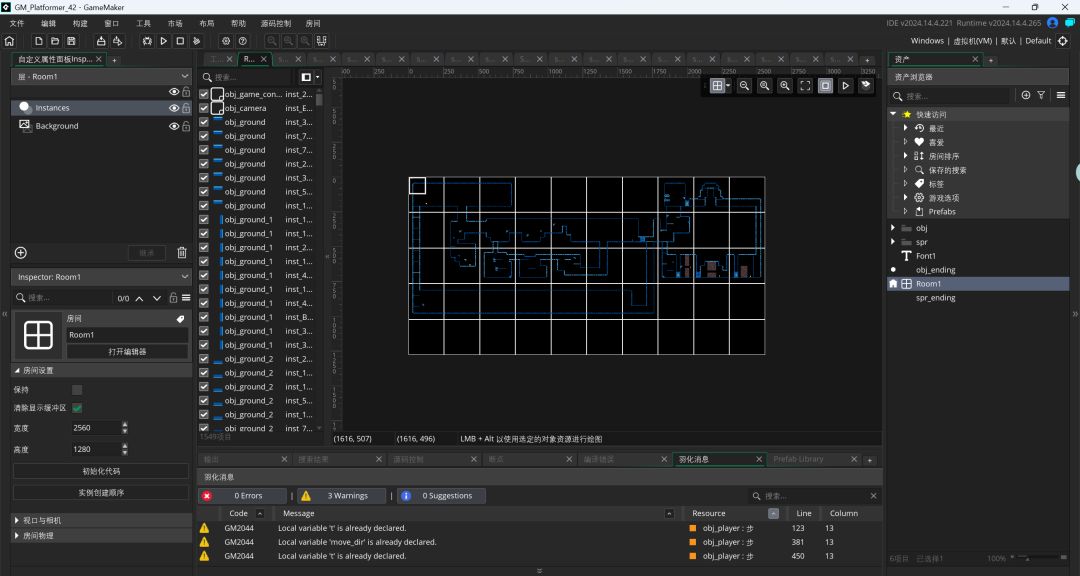1080x576 pixels.
Task: Delete the selected layer with the trash icon
Action: point(182,253)
